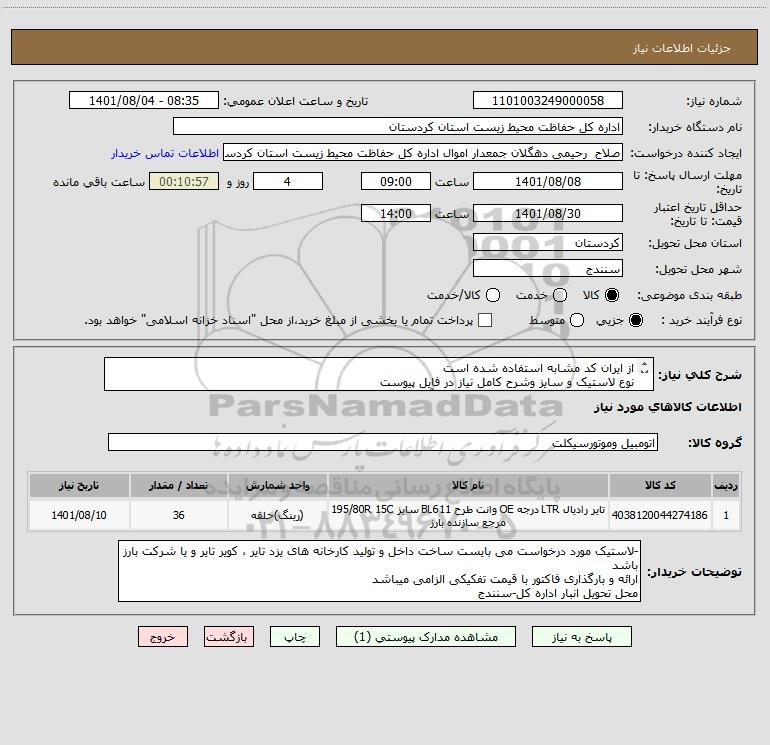The height and width of the screenshot is (745, 770).
Task: Click the واحد شمارش column header
Action: click(277, 485)
